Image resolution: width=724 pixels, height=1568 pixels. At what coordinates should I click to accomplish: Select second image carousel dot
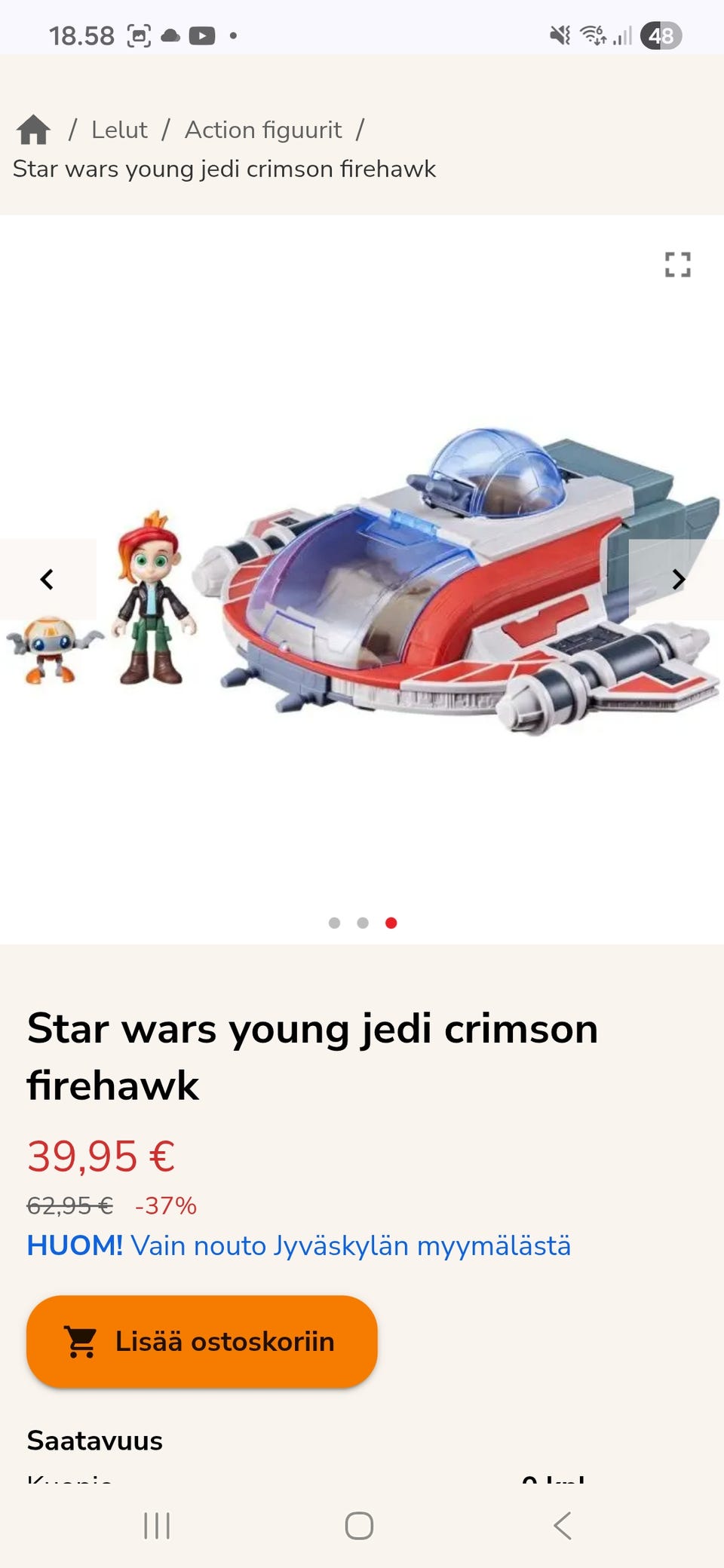coord(363,923)
